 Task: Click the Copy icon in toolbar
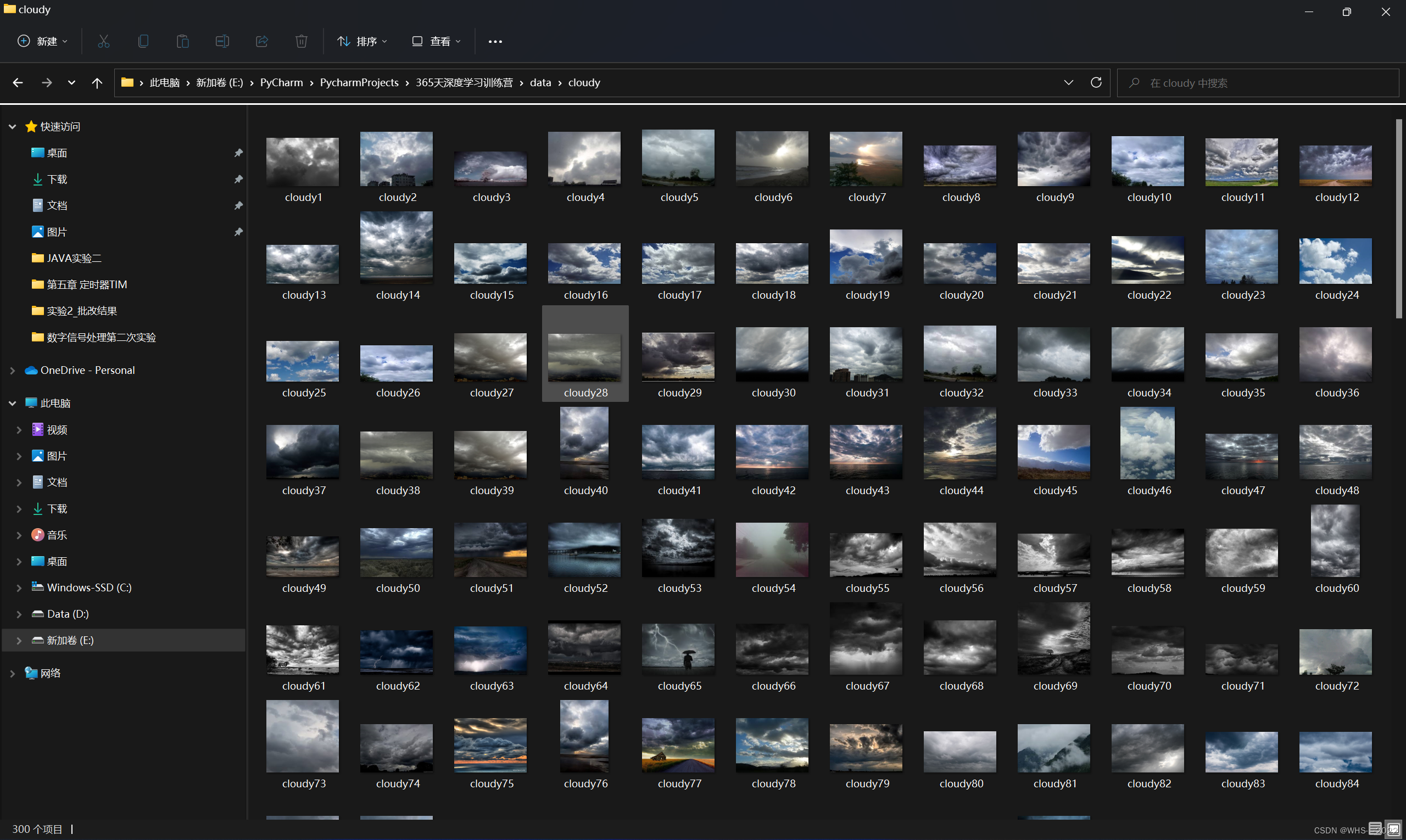click(x=143, y=41)
